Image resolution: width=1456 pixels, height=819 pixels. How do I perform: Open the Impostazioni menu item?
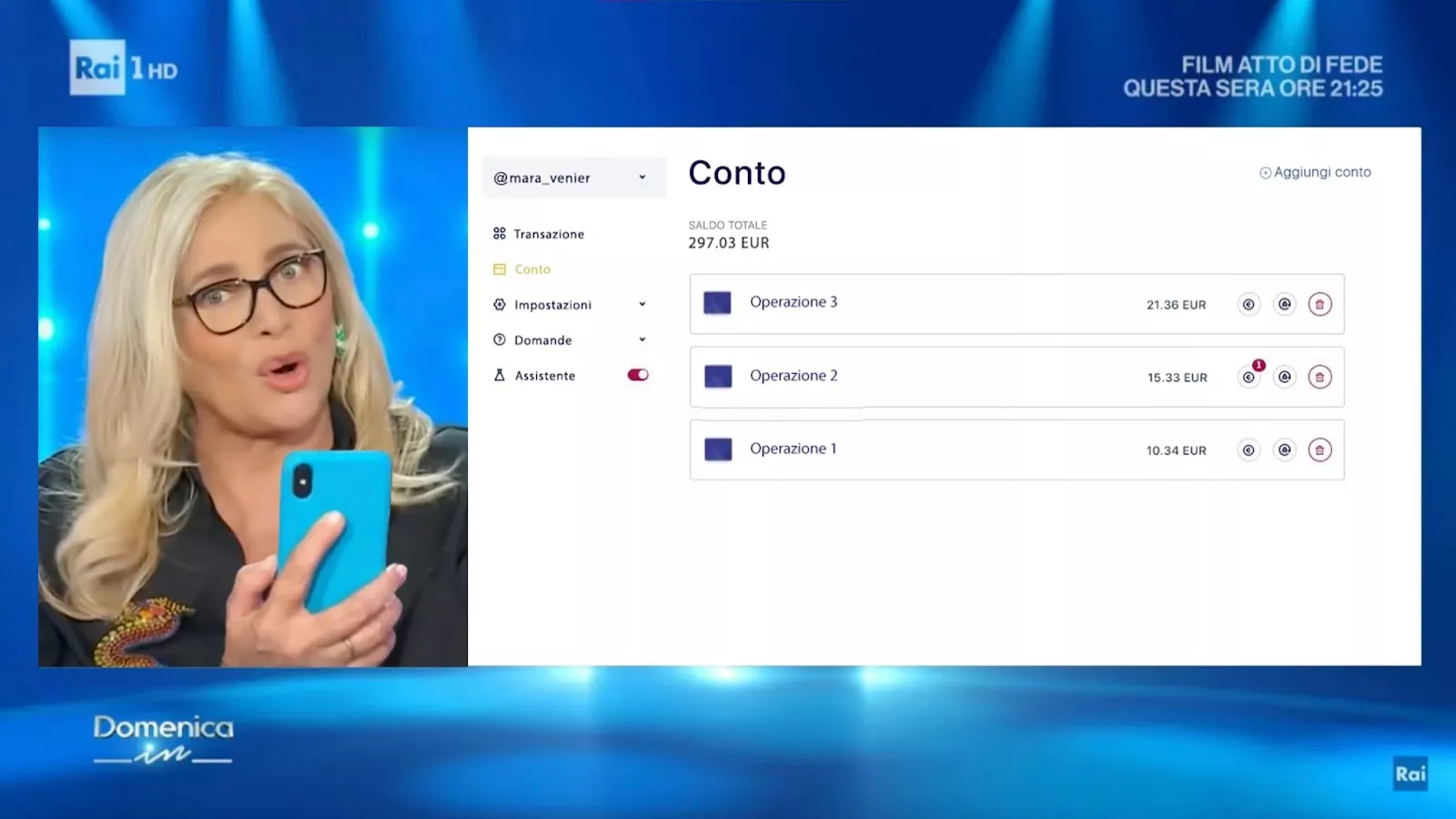point(552,305)
